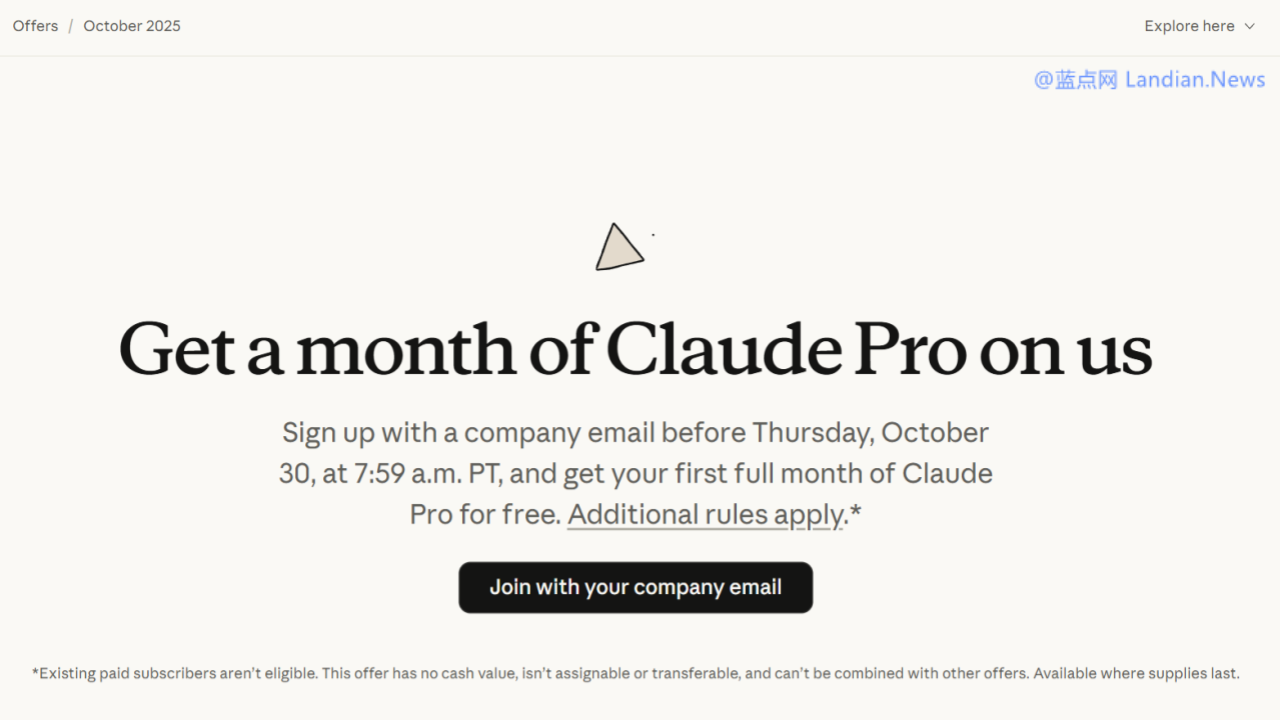Click the Existing paid subscribers footnote text
Screen dimensions: 1280x720
175,673
